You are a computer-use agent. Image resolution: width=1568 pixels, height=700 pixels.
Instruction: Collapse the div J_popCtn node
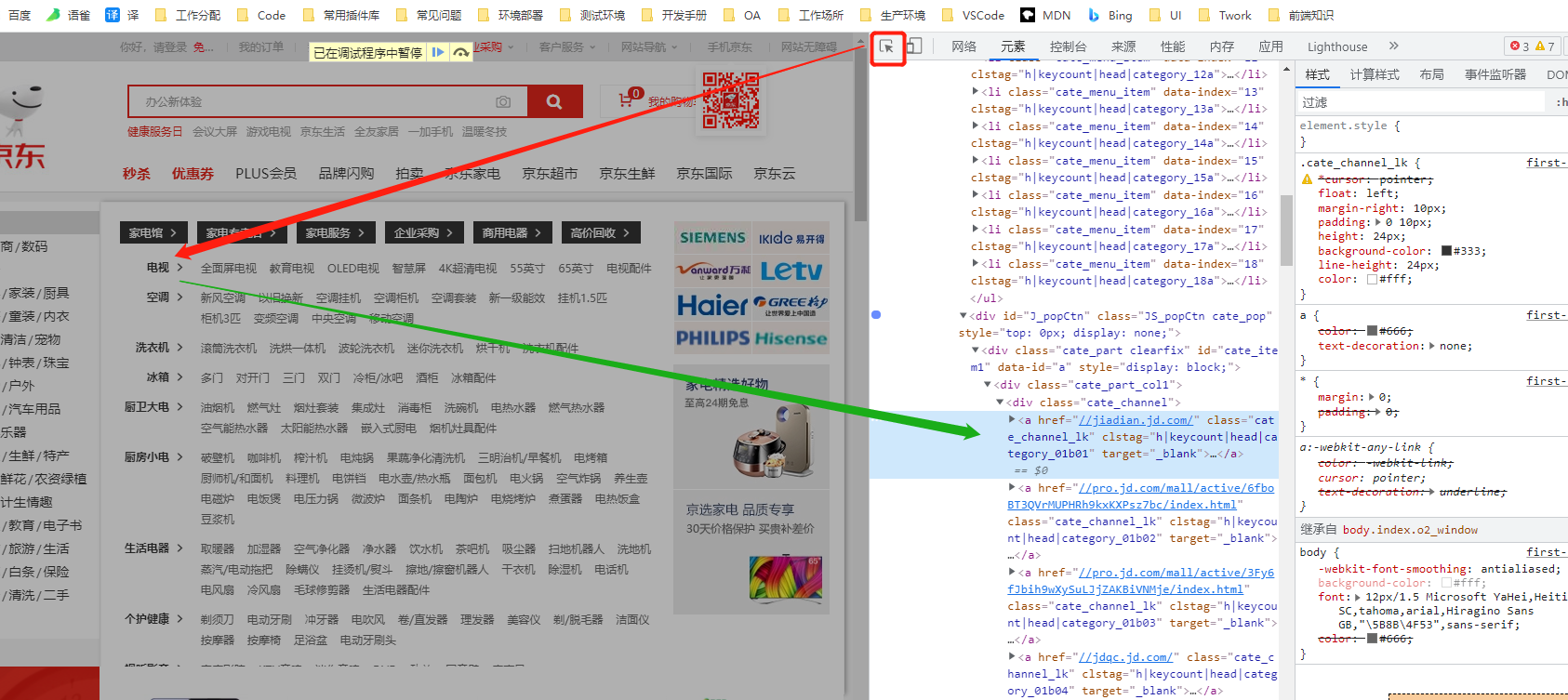[963, 316]
